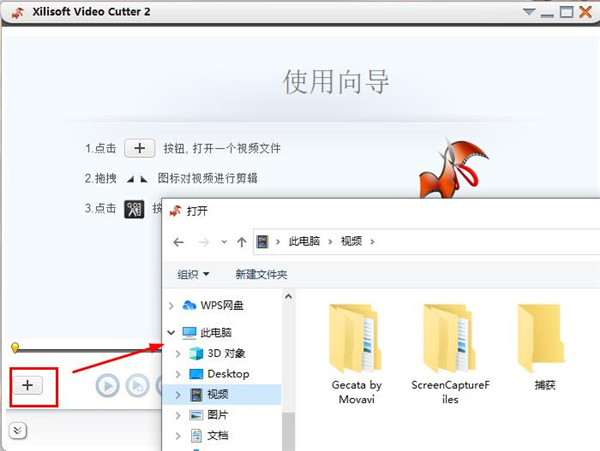Click 视频 in the address bar path
This screenshot has height=451, width=600.
pyautogui.click(x=351, y=241)
